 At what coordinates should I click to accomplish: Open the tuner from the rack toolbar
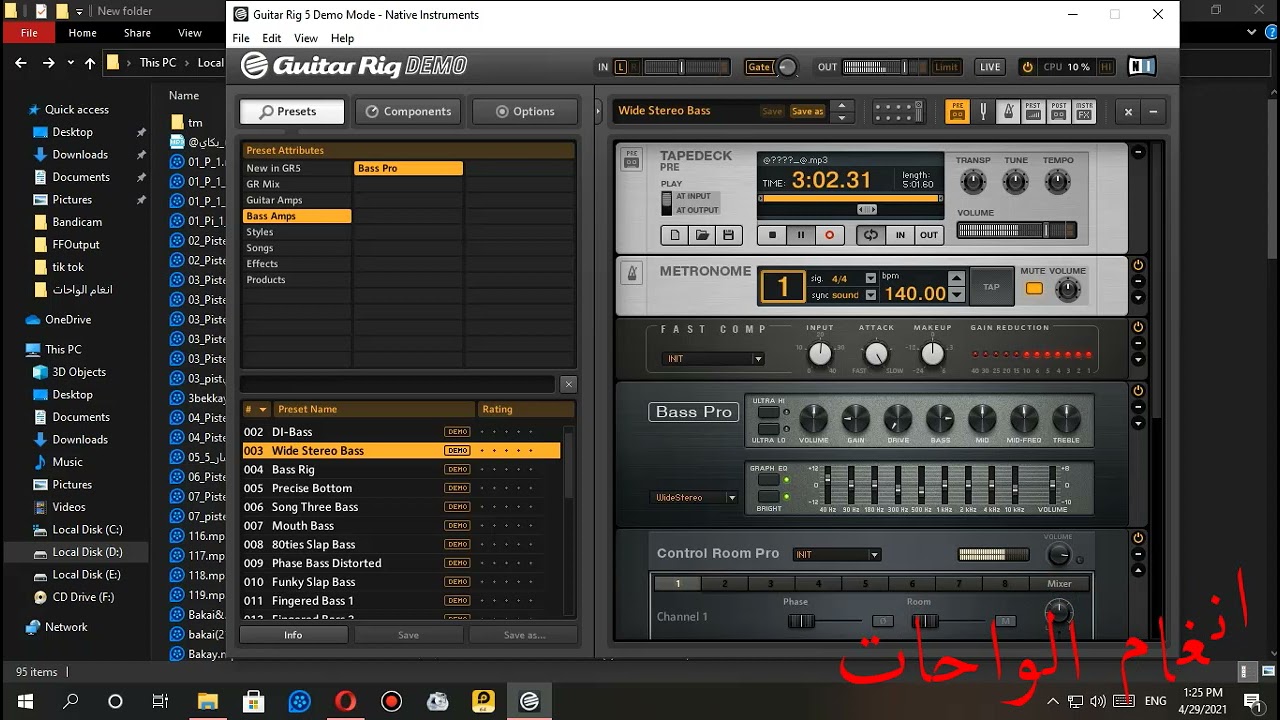pyautogui.click(x=983, y=111)
